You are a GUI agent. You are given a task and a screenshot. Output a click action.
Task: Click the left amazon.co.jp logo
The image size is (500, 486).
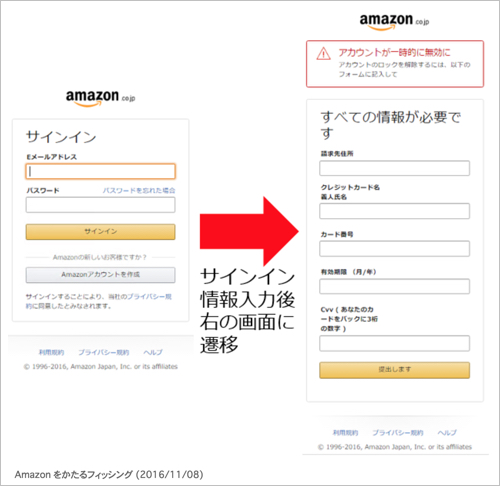[100, 98]
